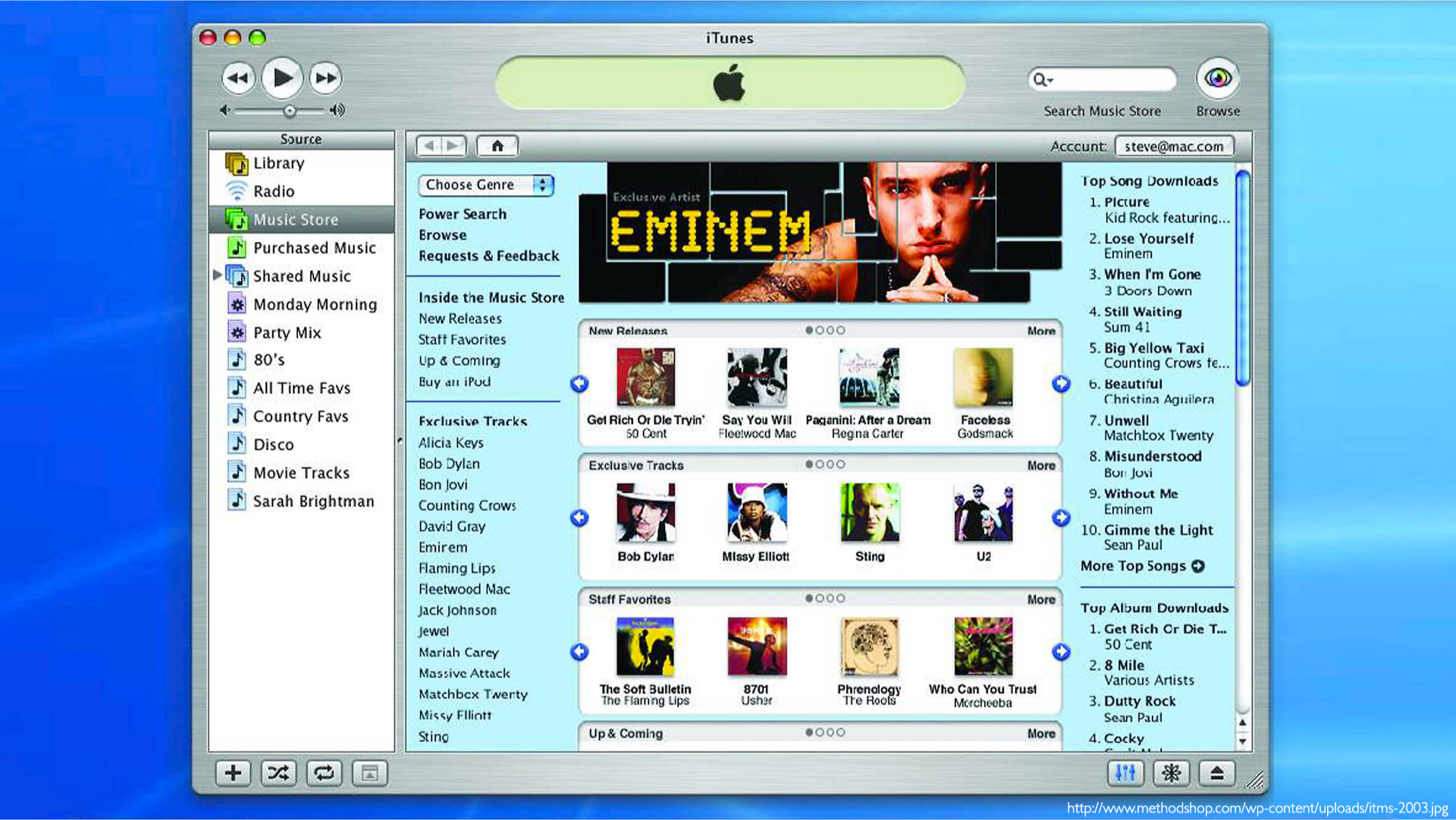This screenshot has width=1456, height=820.
Task: Click the Browse eye icon
Action: (1218, 77)
